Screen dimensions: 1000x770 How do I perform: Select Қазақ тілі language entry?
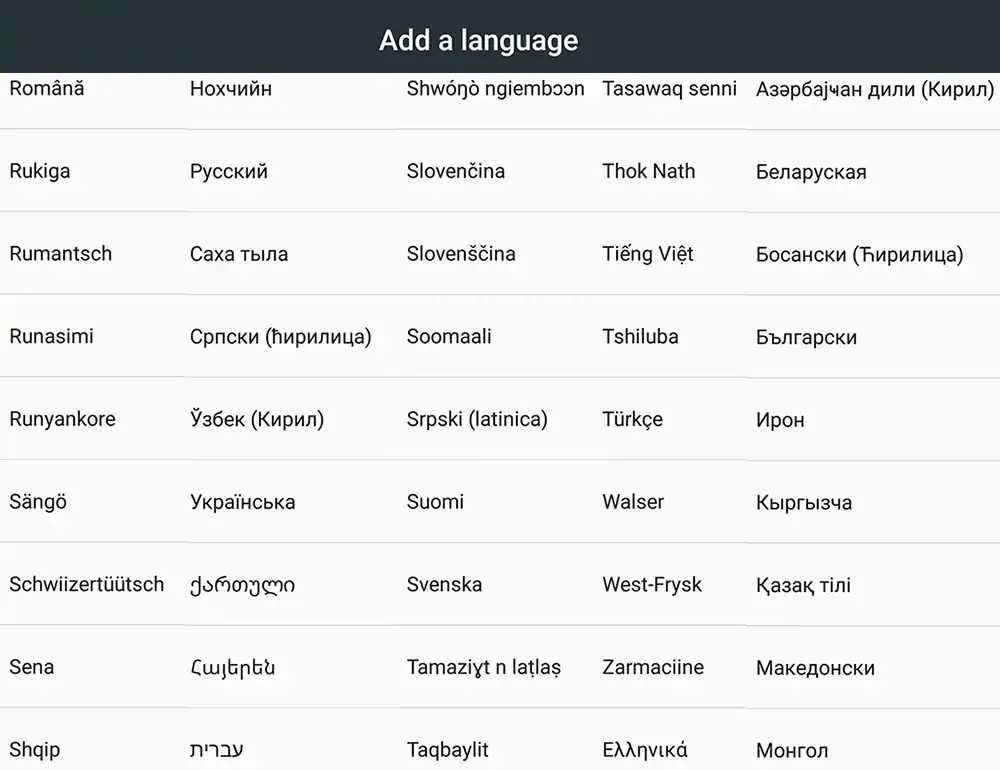tap(803, 585)
